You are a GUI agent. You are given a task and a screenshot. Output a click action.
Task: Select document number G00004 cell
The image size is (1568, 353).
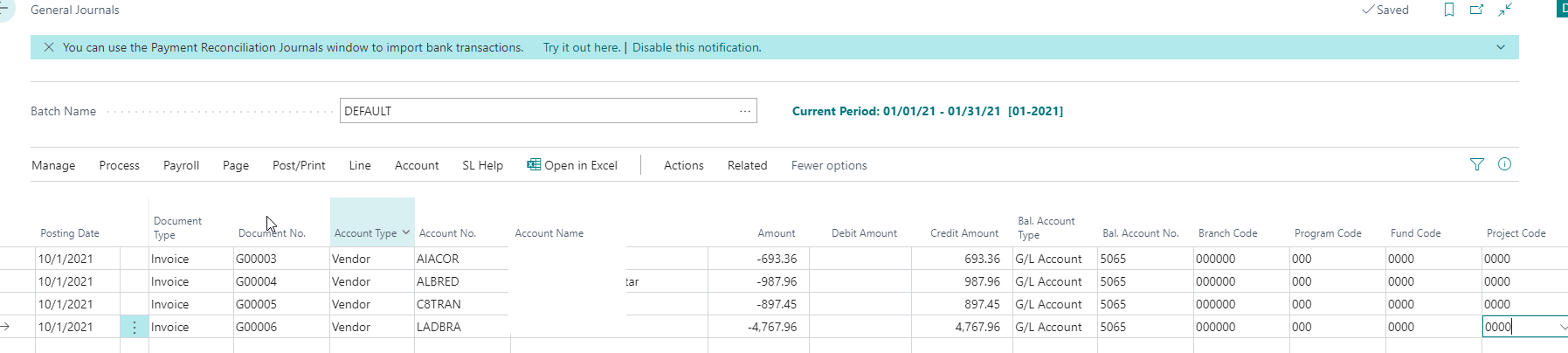pos(281,281)
